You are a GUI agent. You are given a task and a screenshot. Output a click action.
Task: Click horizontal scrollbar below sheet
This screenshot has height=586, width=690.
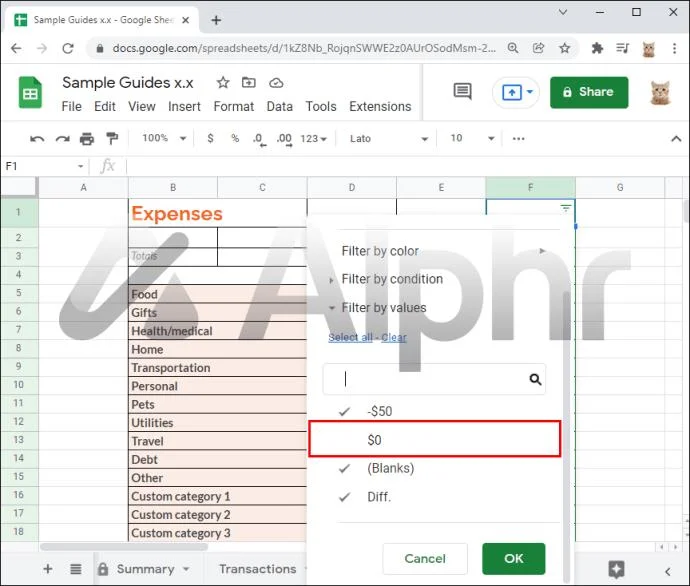(x=124, y=547)
